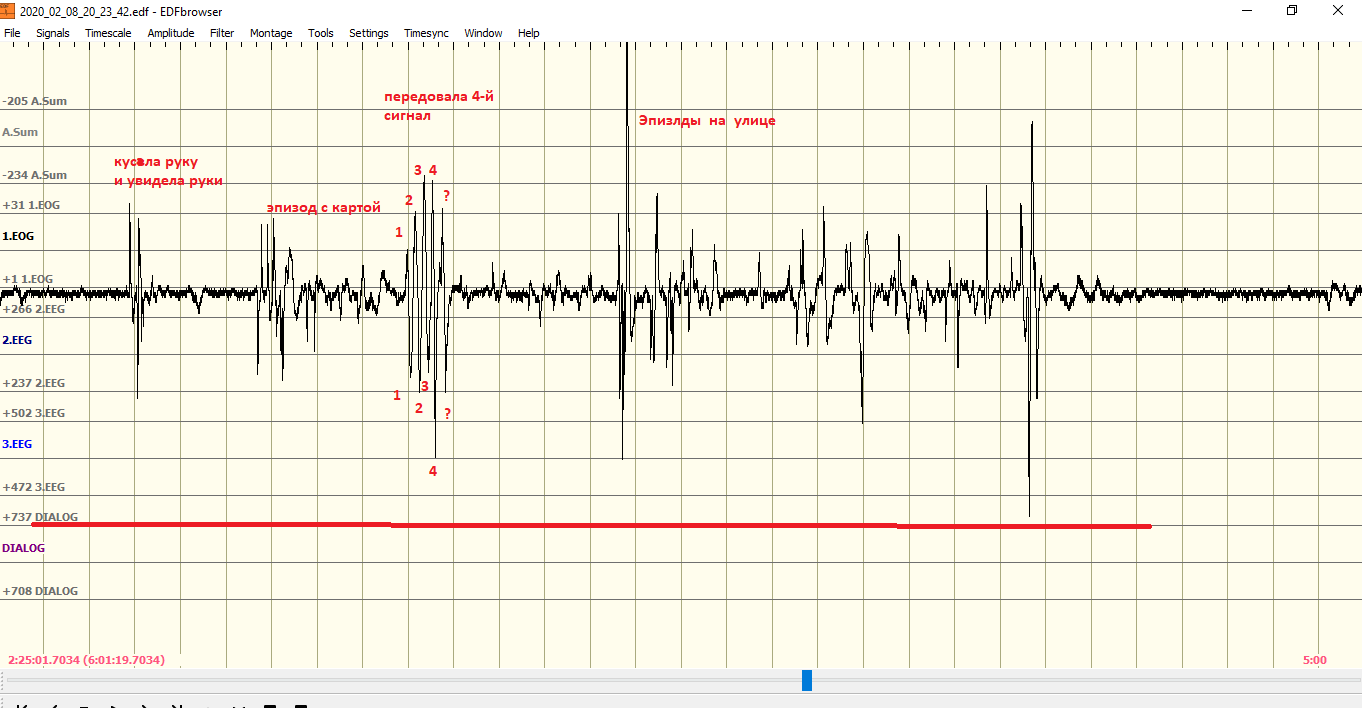The image size is (1362, 708).
Task: Open the Help menu
Action: 529,33
